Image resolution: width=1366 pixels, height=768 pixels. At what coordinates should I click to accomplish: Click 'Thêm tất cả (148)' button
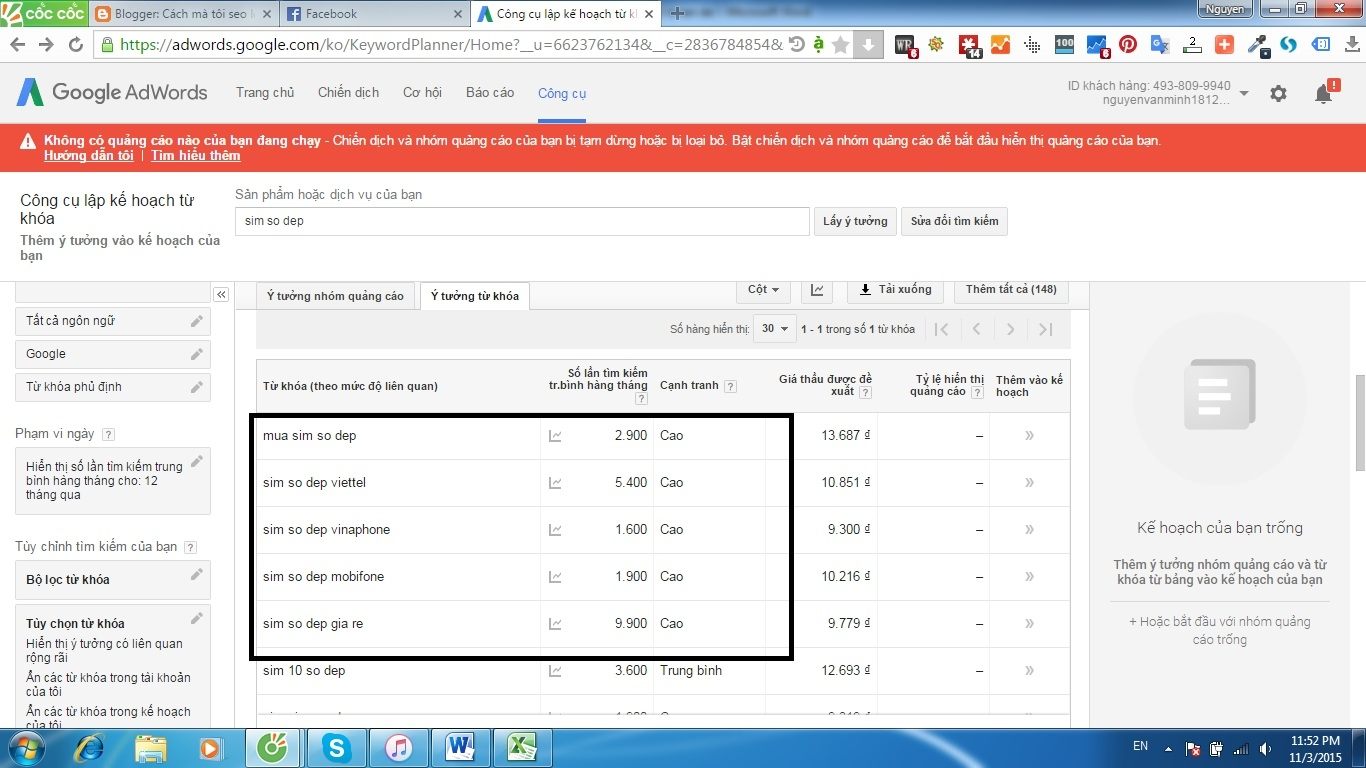1011,290
